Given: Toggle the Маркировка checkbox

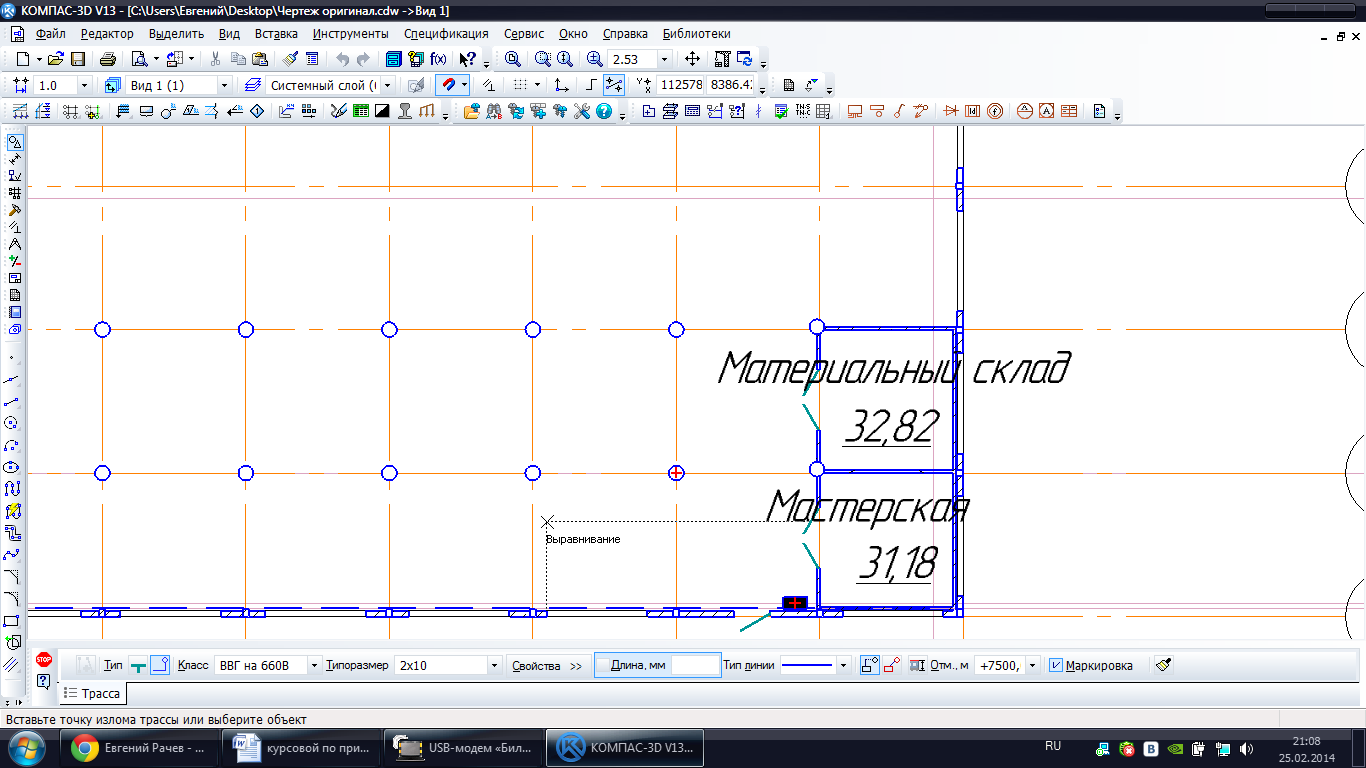Looking at the screenshot, I should pyautogui.click(x=1056, y=665).
